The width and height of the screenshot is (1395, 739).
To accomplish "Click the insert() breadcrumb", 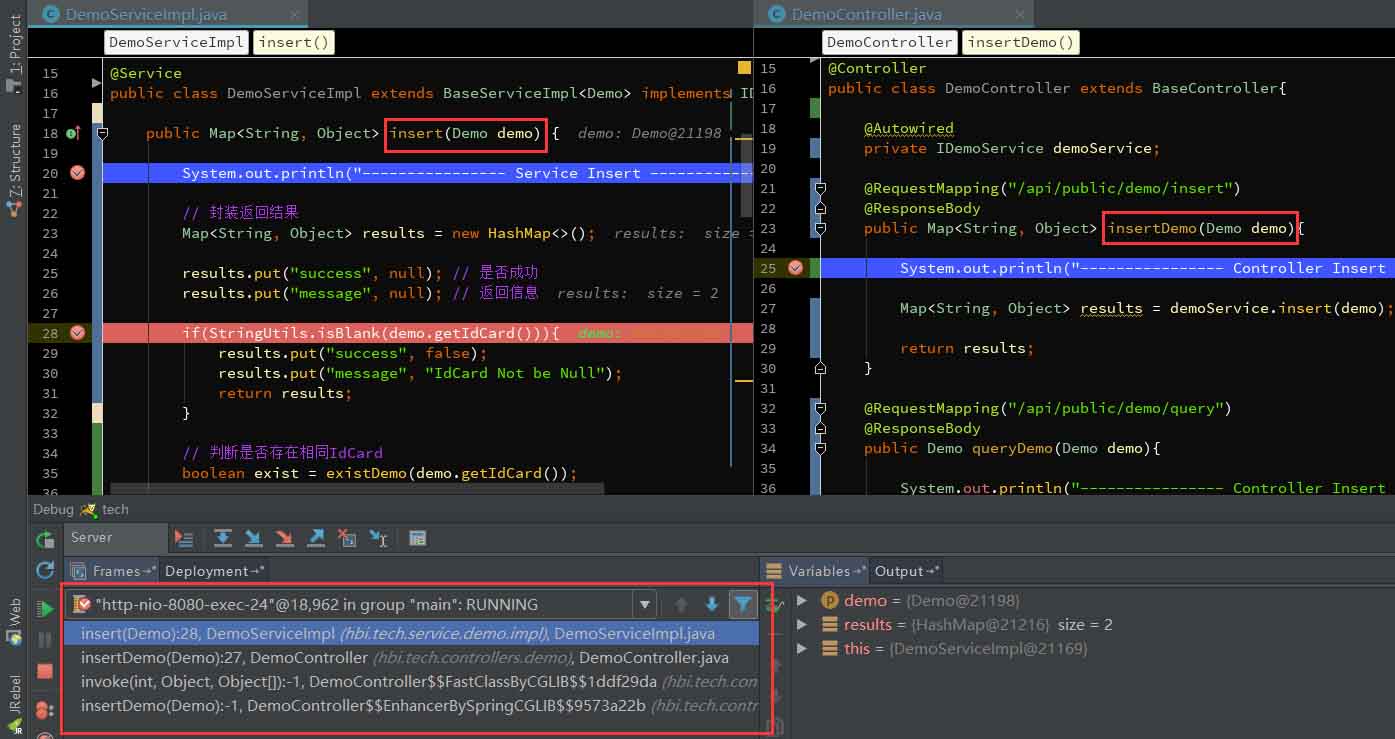I will (x=293, y=42).
